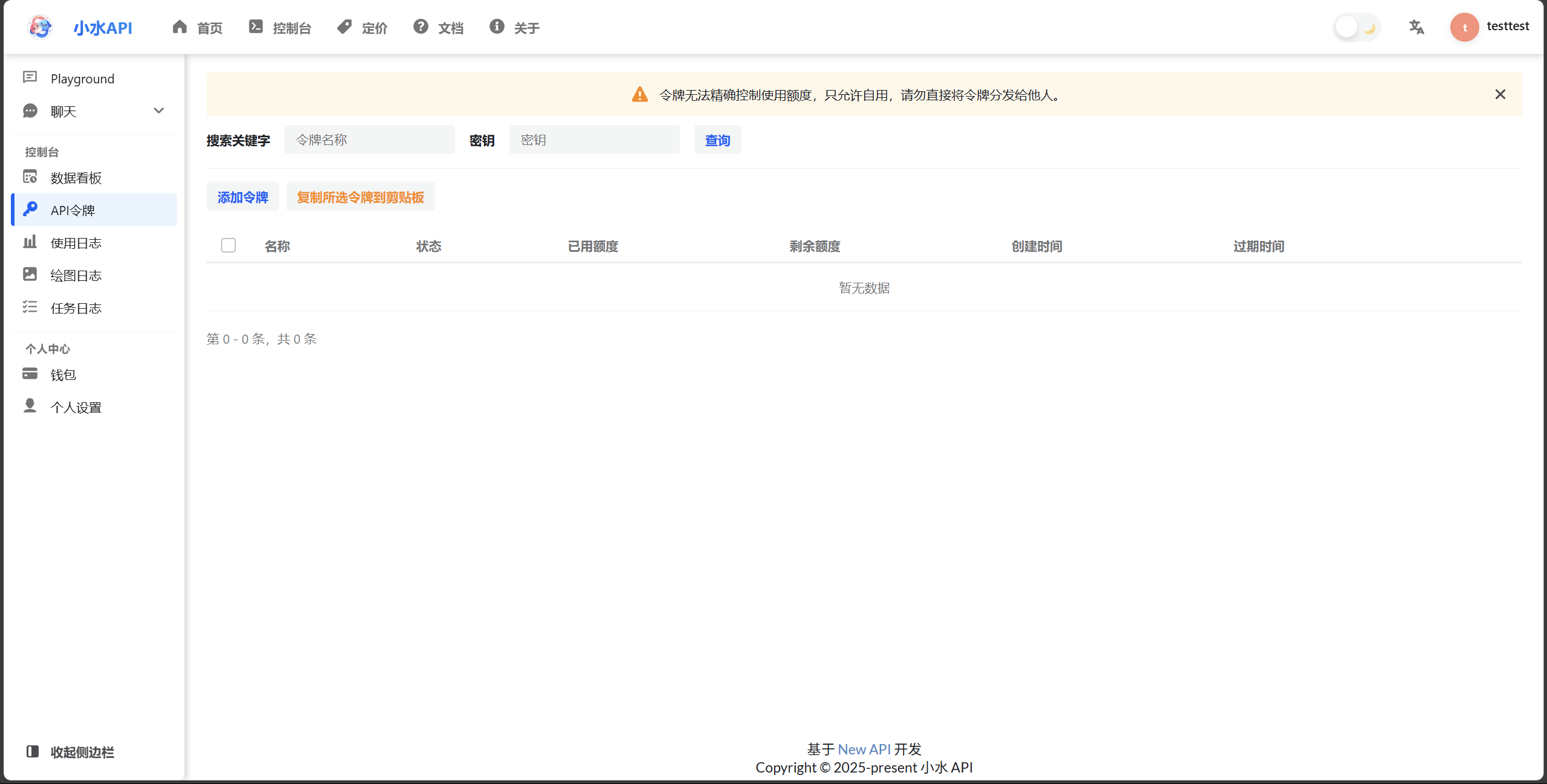Open the 钱包 wallet card icon
The width and height of the screenshot is (1547, 784).
coord(30,374)
